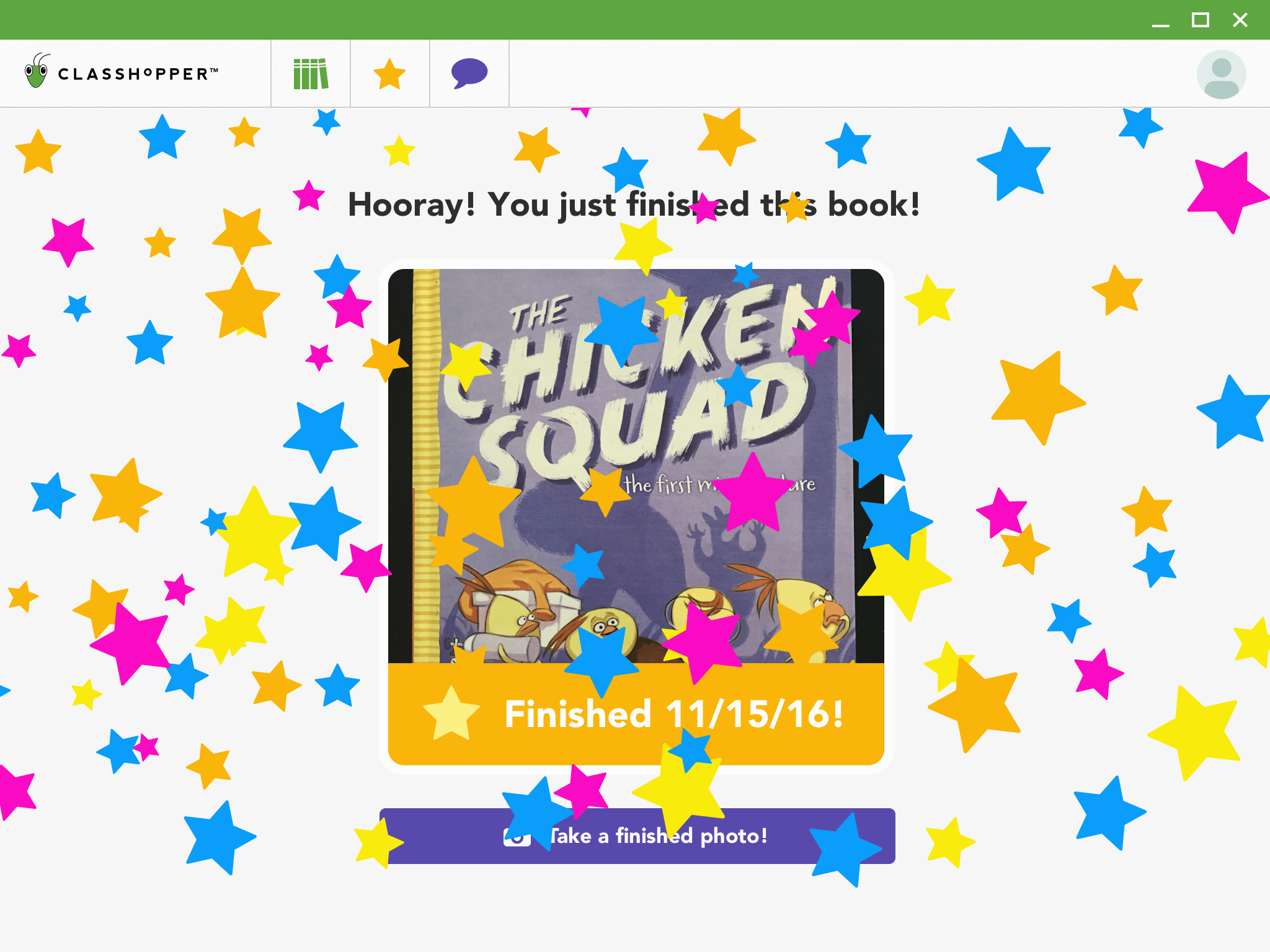The image size is (1270, 952).
Task: Click the camera icon on photo button
Action: click(x=517, y=836)
